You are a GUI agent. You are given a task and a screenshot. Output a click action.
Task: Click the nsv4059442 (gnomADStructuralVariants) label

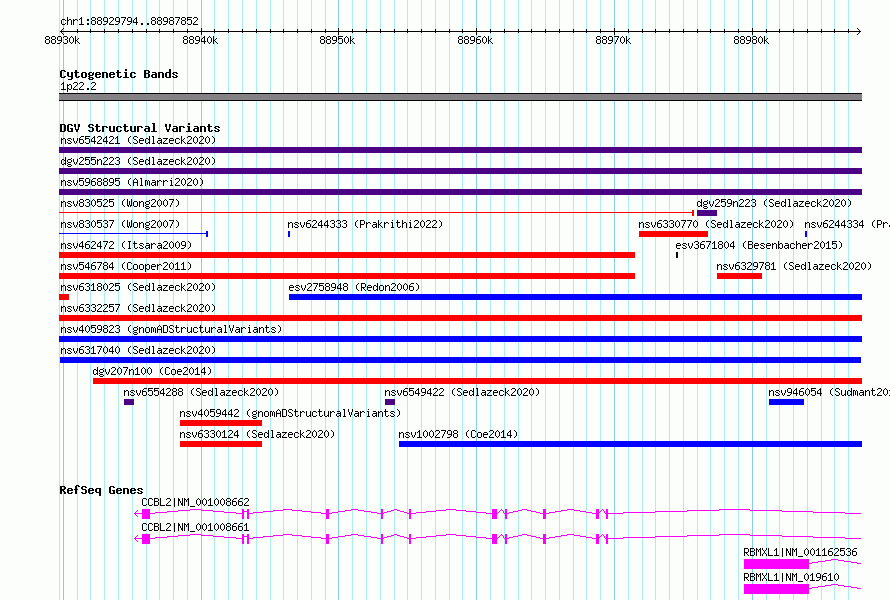point(290,413)
